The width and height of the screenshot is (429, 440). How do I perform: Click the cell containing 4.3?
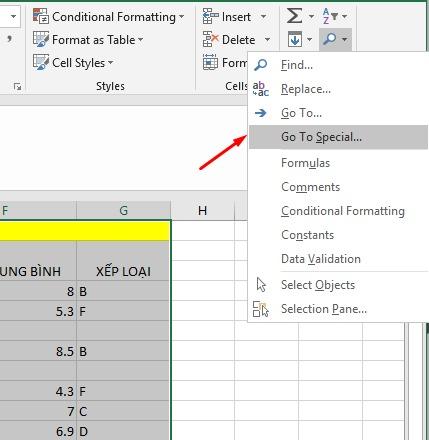(38, 391)
